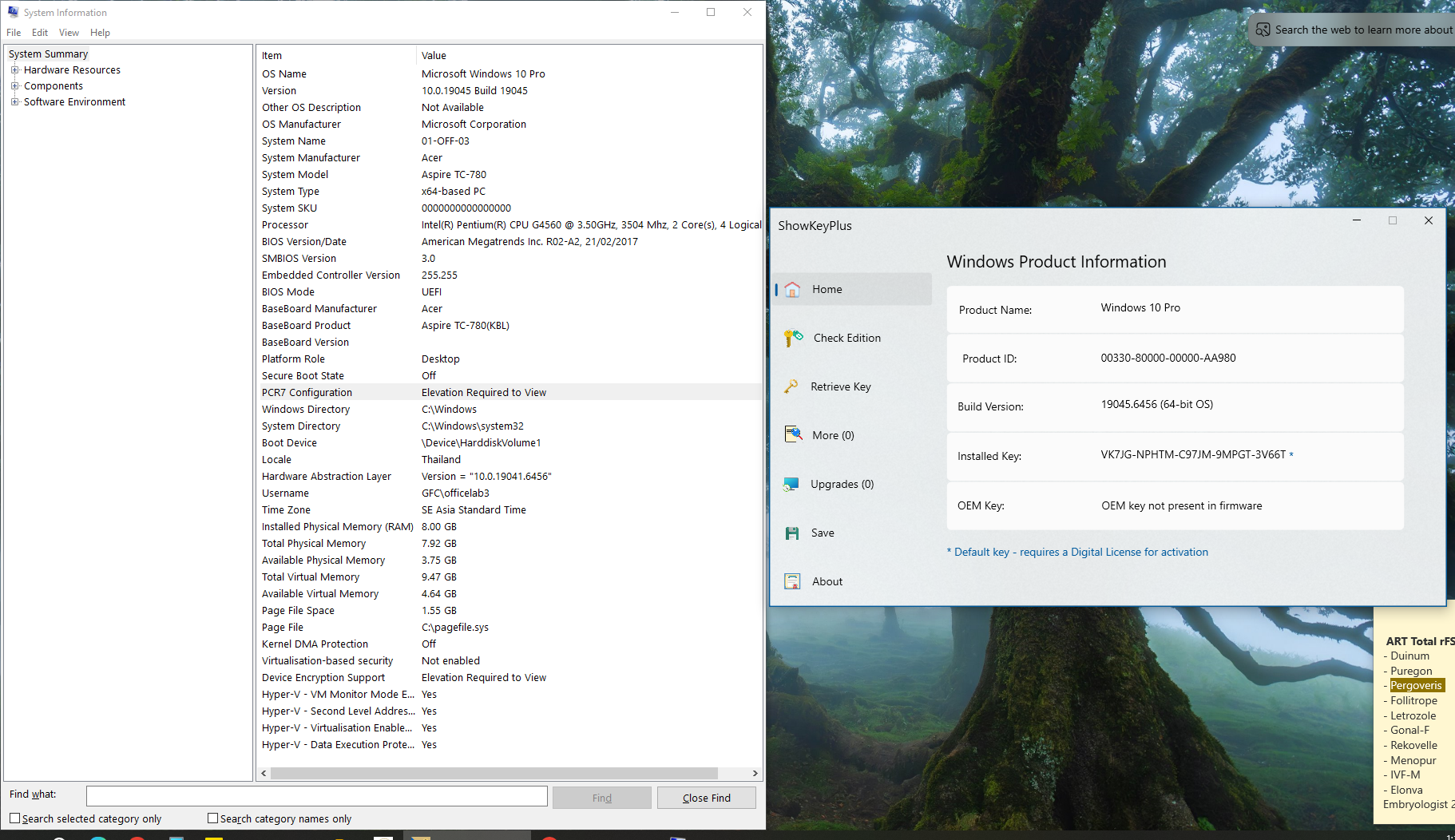Expand the Software Environment tree node
Viewport: 1455px width, 840px height.
(14, 102)
